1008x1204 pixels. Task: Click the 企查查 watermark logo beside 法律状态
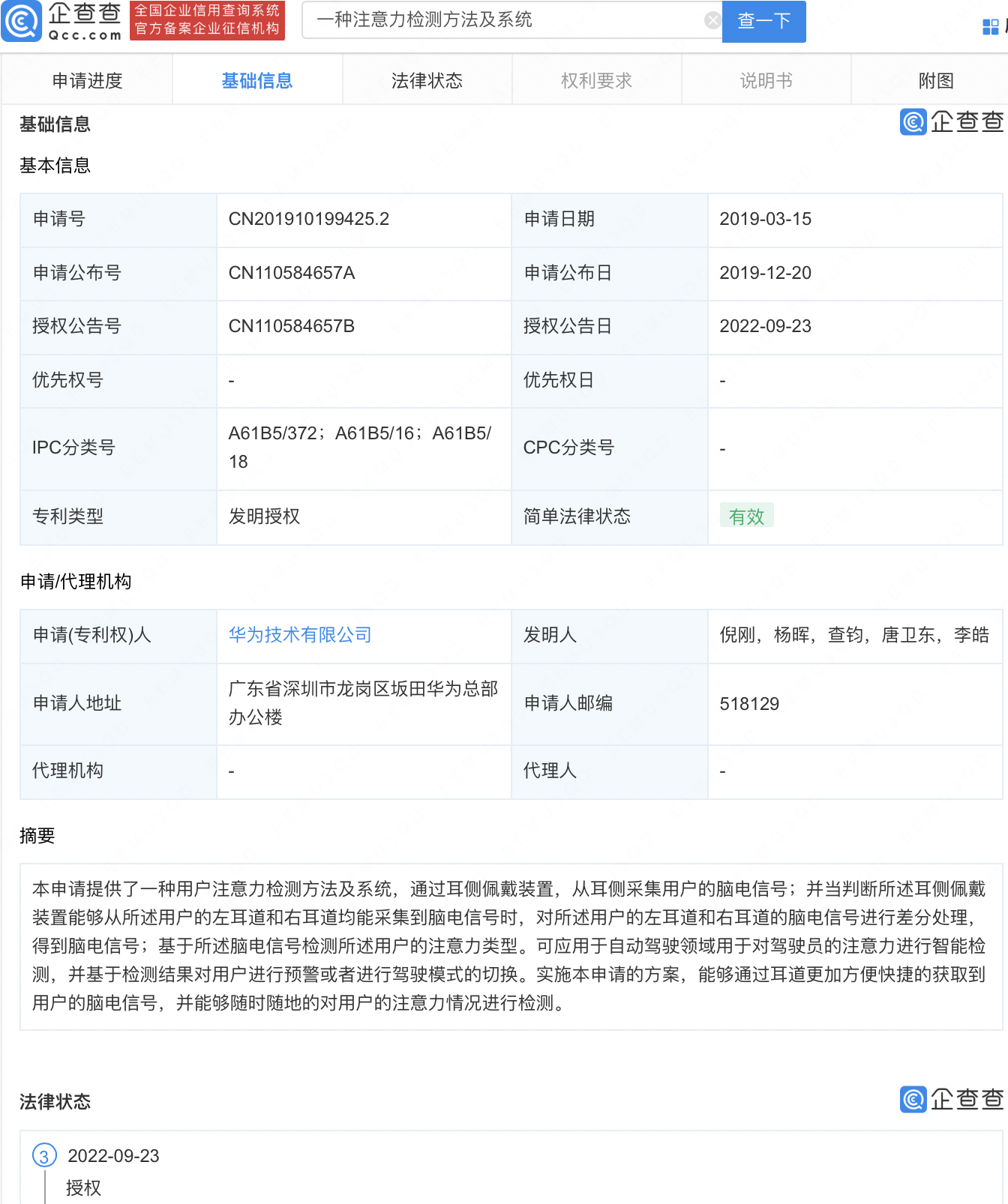pyautogui.click(x=951, y=1099)
